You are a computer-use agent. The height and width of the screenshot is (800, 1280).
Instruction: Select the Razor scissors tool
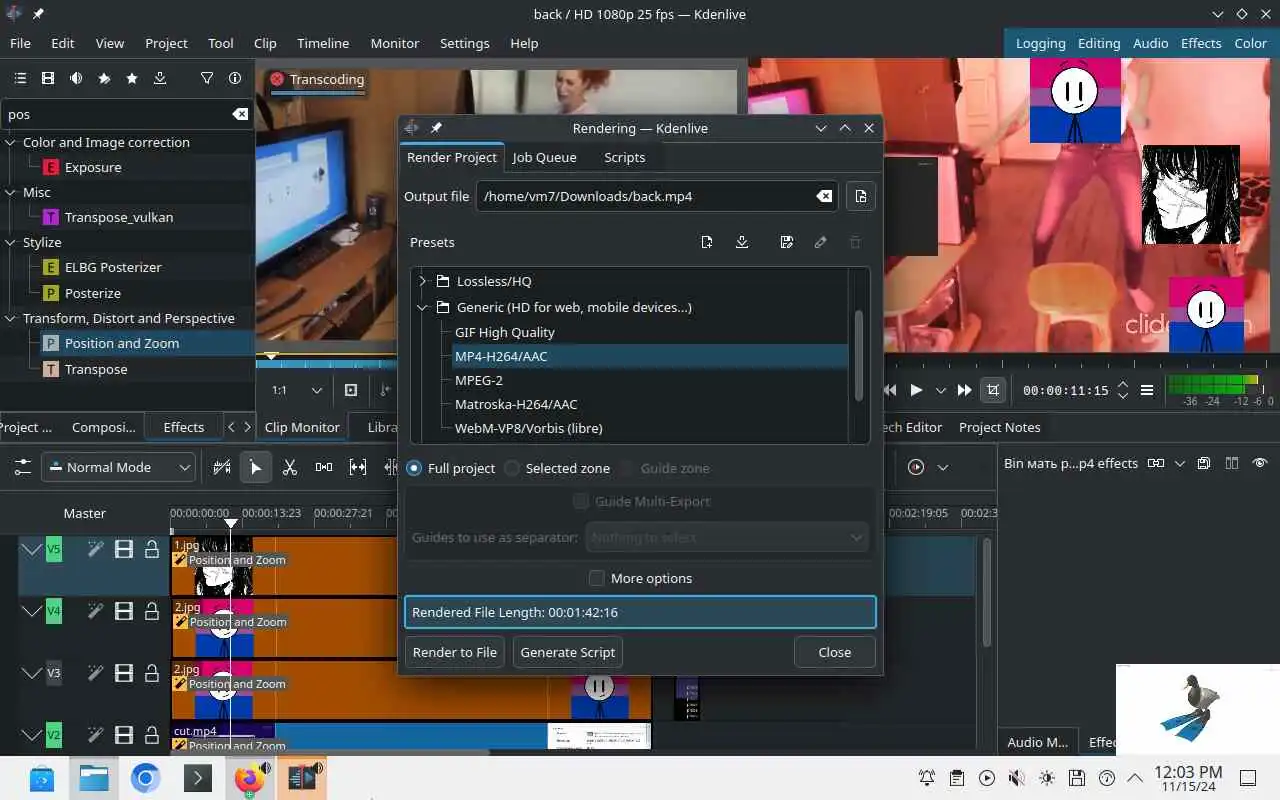pyautogui.click(x=290, y=467)
